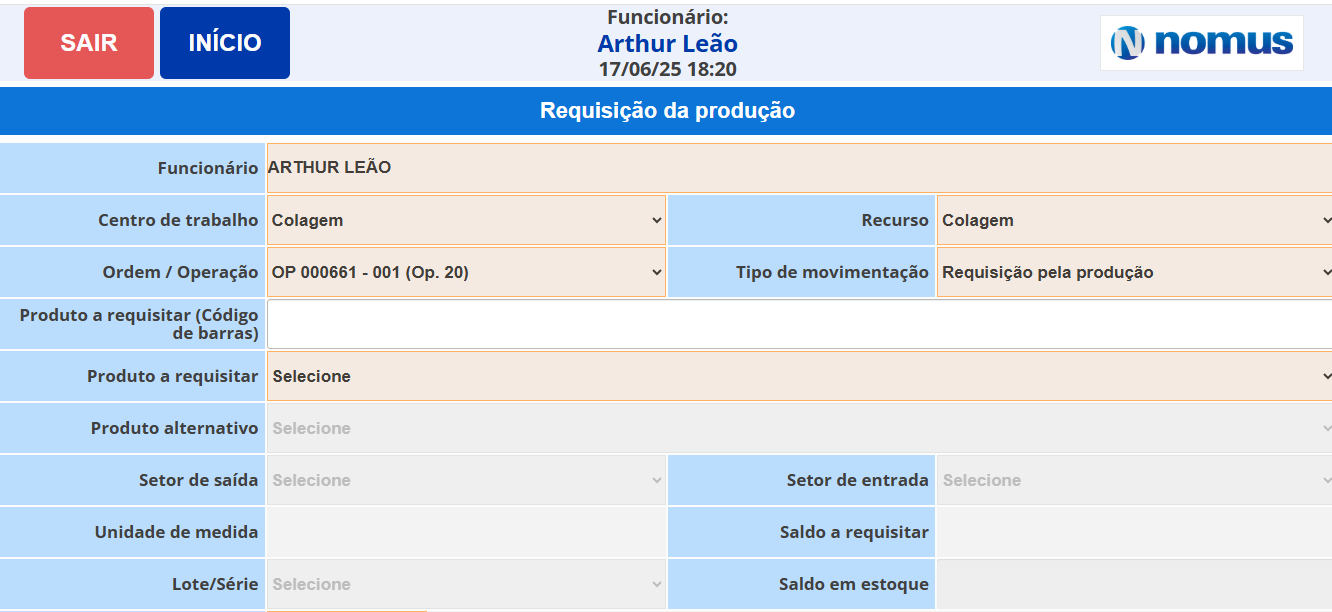Open the Recurso dropdown showing Colagem
The width and height of the screenshot is (1332, 612).
click(x=1134, y=220)
